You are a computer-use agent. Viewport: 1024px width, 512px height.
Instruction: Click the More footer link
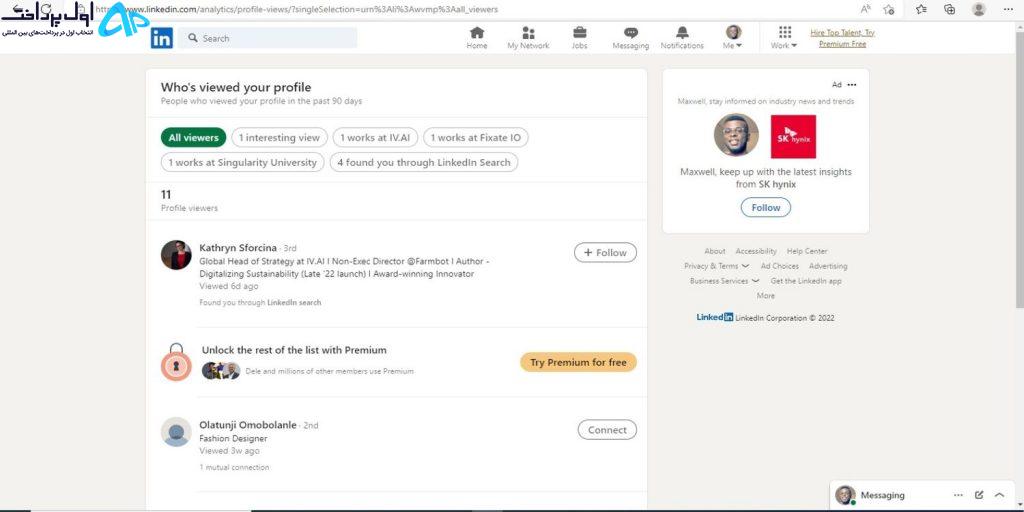[765, 296]
